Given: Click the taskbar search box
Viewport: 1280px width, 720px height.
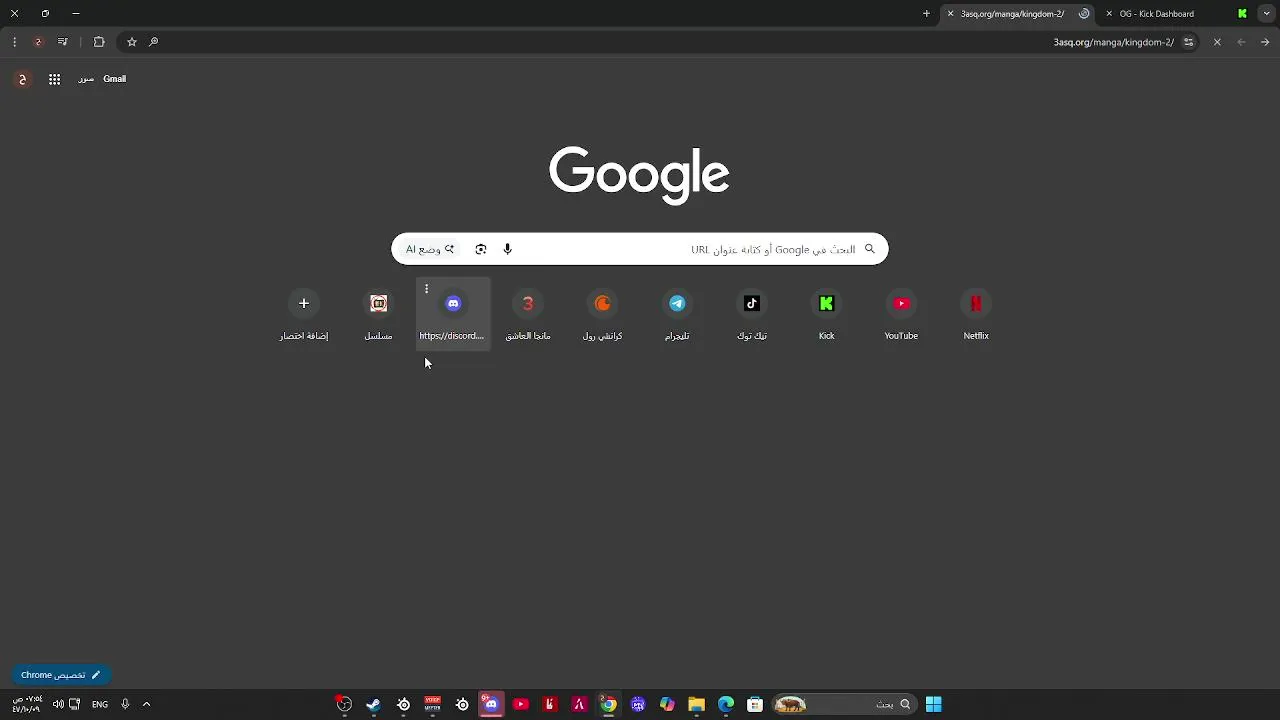Looking at the screenshot, I should click(845, 704).
